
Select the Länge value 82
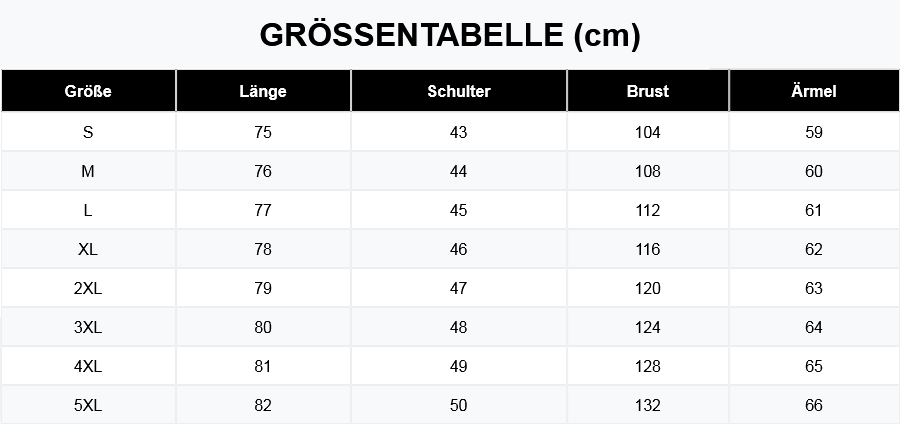point(263,405)
